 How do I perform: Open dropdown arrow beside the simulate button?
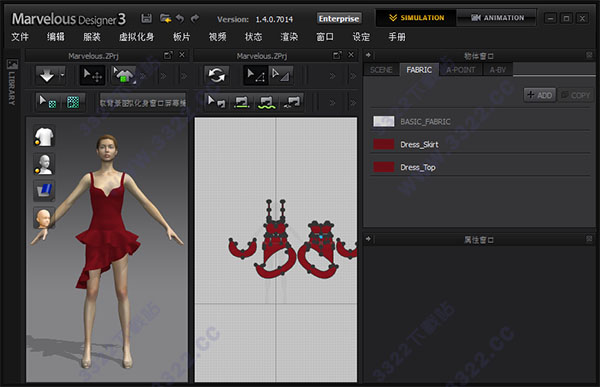(x=62, y=75)
